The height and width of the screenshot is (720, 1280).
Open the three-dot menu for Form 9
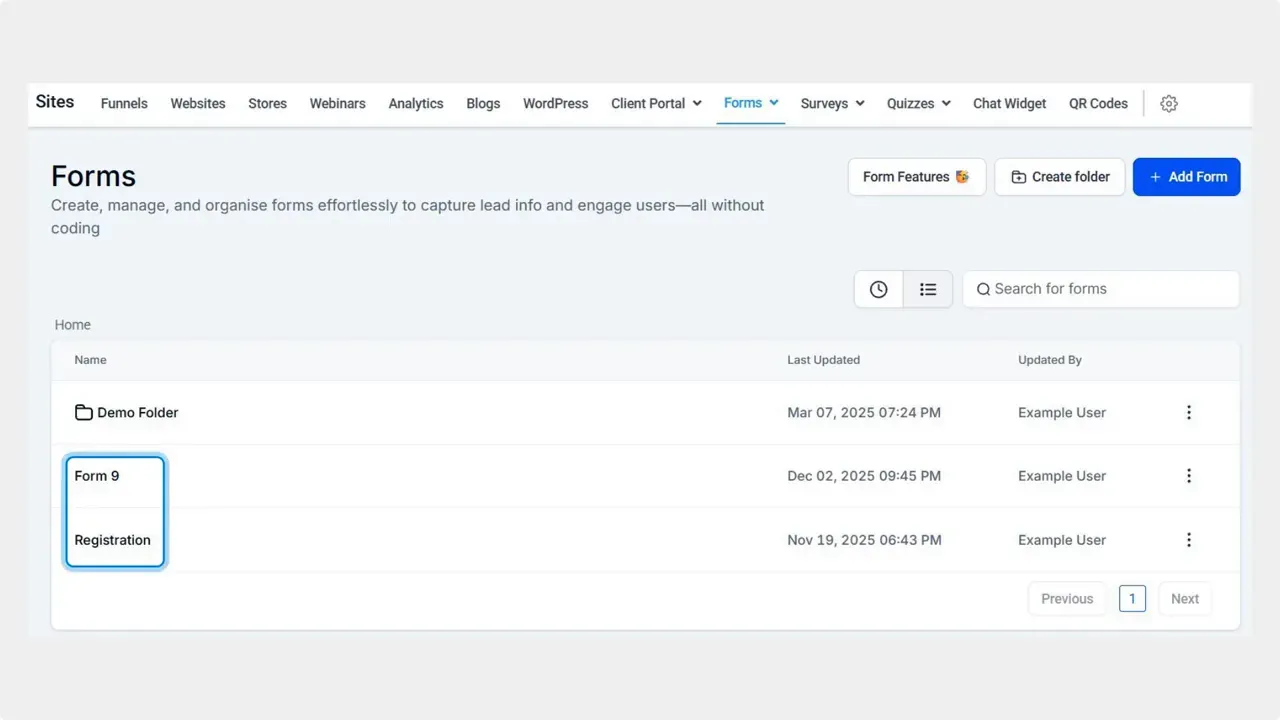click(x=1189, y=476)
